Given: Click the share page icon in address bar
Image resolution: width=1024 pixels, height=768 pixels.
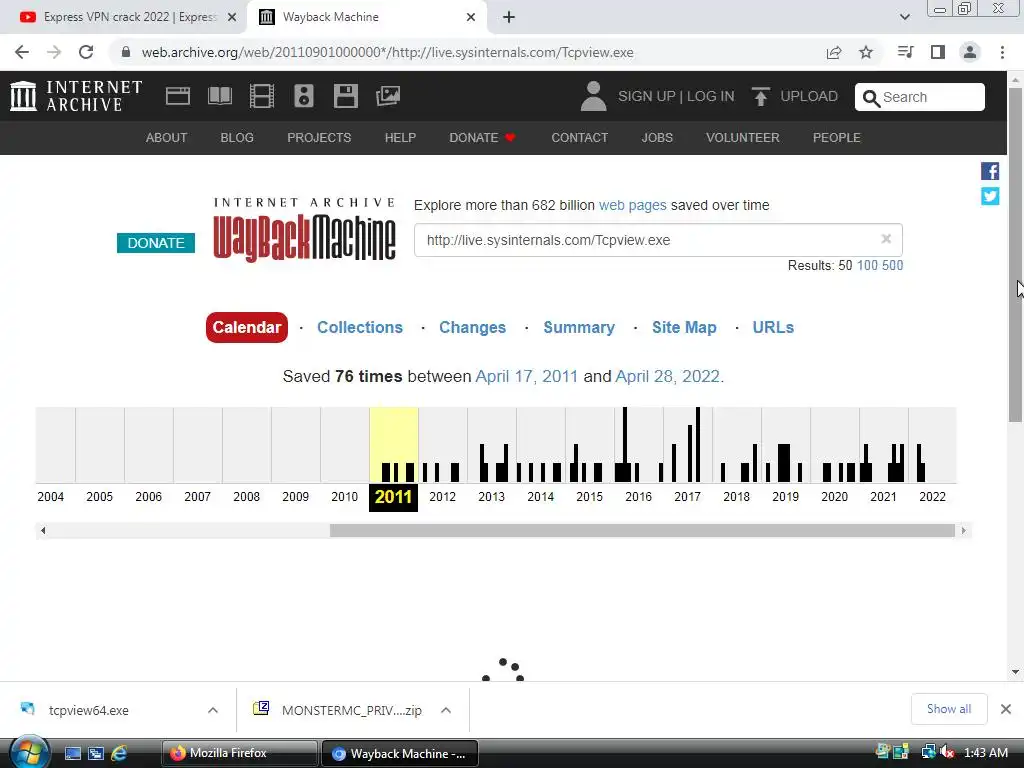Looking at the screenshot, I should 834,52.
